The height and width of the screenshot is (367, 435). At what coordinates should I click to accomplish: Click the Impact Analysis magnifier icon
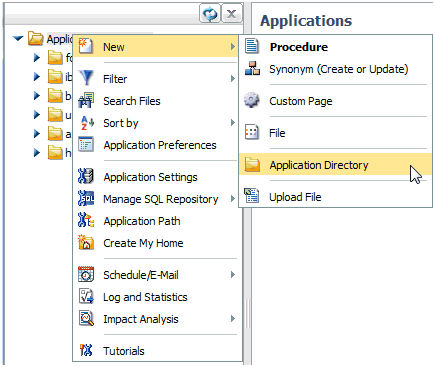pyautogui.click(x=86, y=318)
